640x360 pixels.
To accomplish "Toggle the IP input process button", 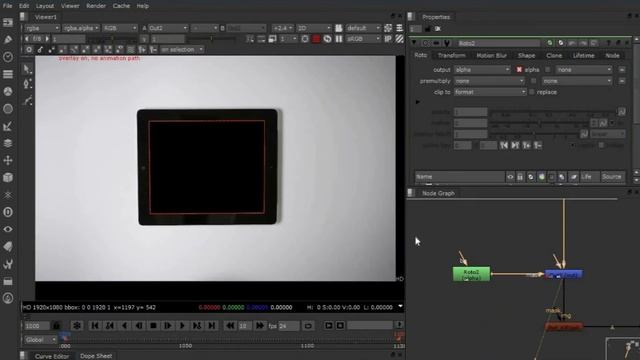I will [x=388, y=39].
